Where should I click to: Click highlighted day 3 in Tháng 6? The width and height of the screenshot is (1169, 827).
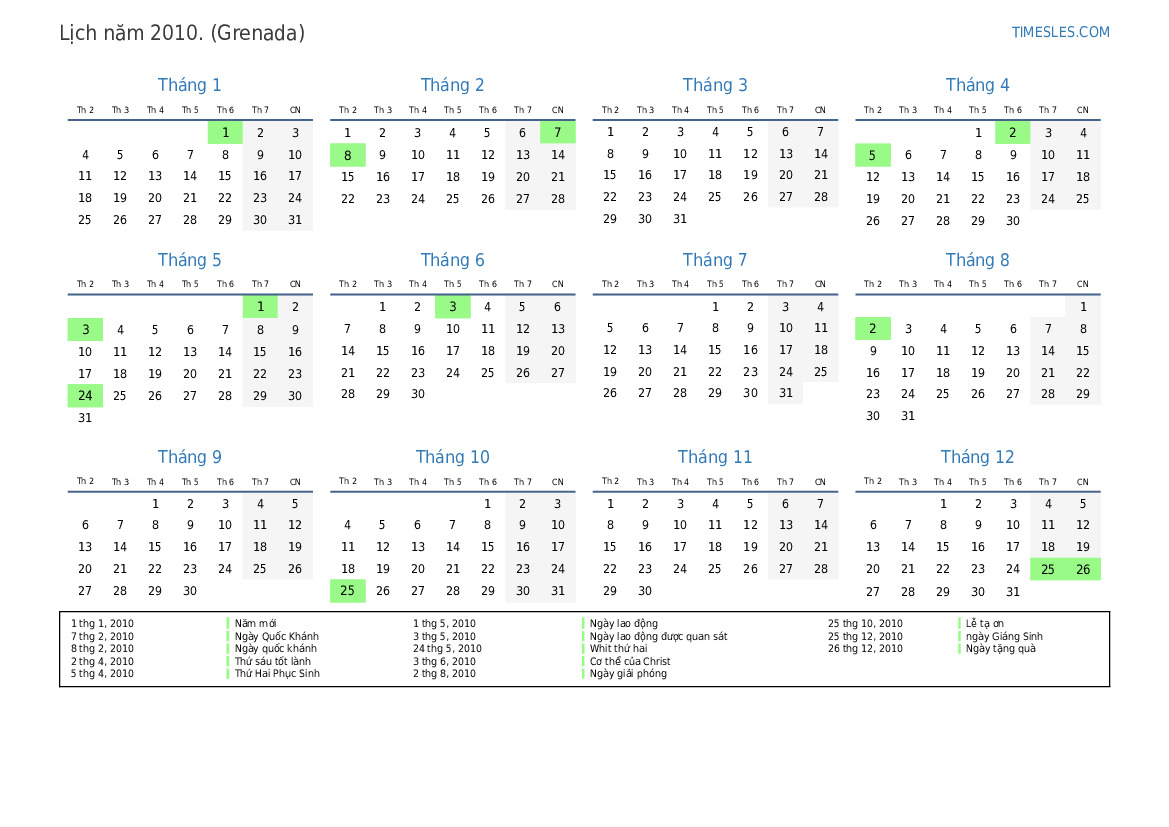(x=453, y=306)
